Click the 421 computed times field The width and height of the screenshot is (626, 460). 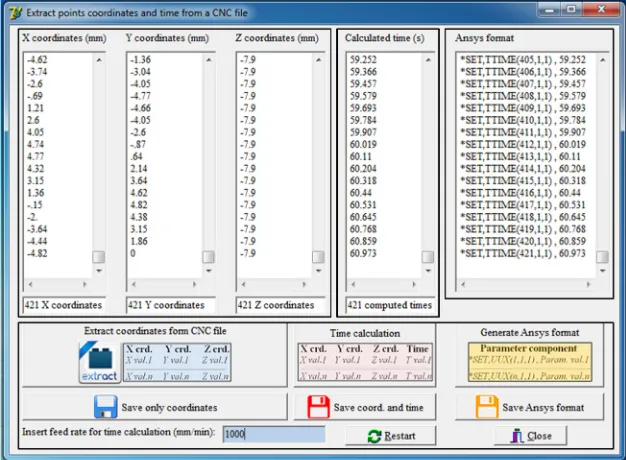pyautogui.click(x=390, y=305)
